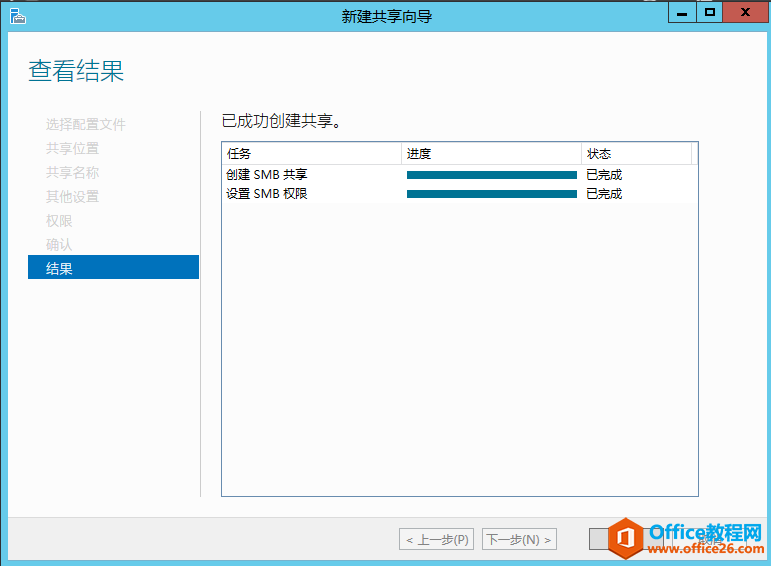Go to the 共享位置 step

pyautogui.click(x=72, y=149)
